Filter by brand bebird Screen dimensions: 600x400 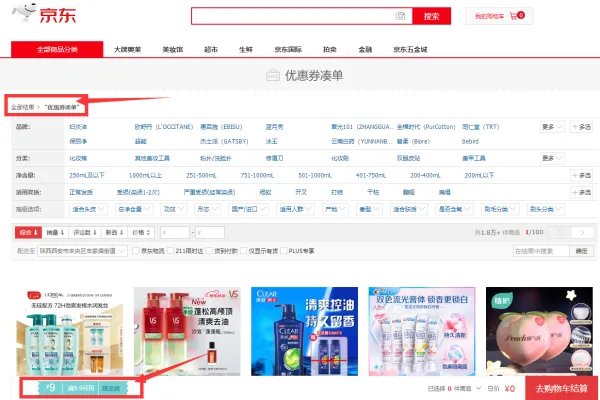click(x=470, y=141)
